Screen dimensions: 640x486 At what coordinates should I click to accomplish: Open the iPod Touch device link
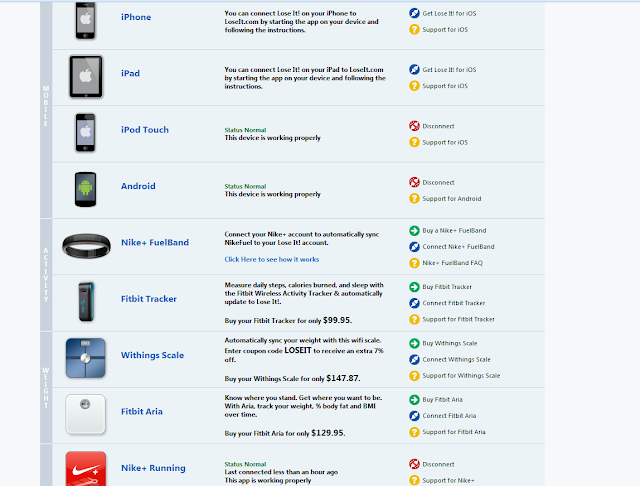(x=144, y=130)
